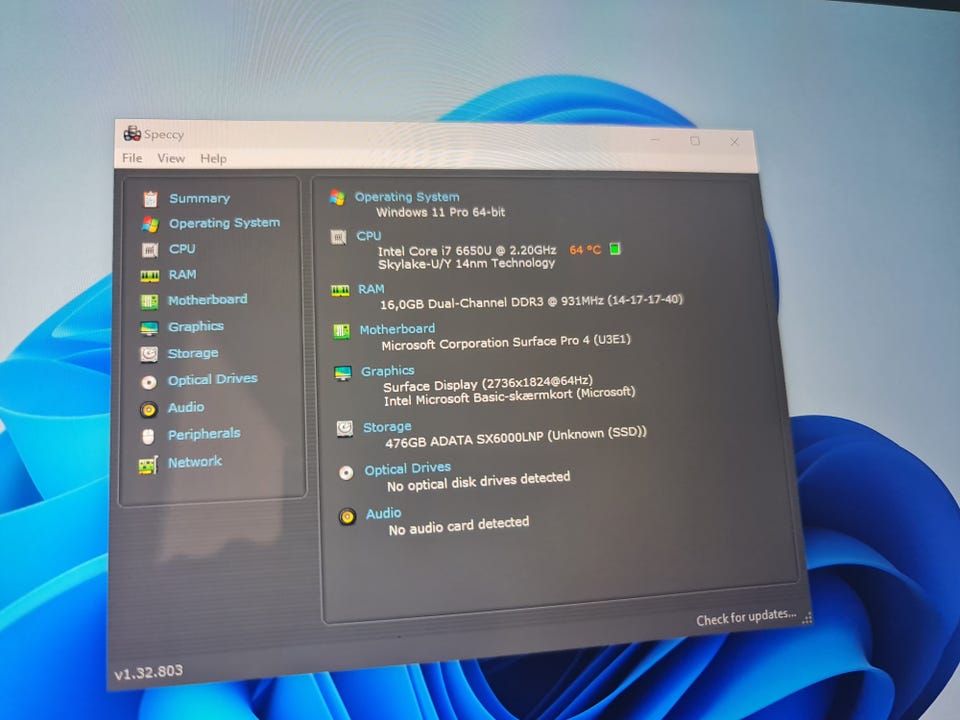Viewport: 960px width, 720px height.
Task: Click the Optical Drives heading in summary
Action: [x=408, y=469]
